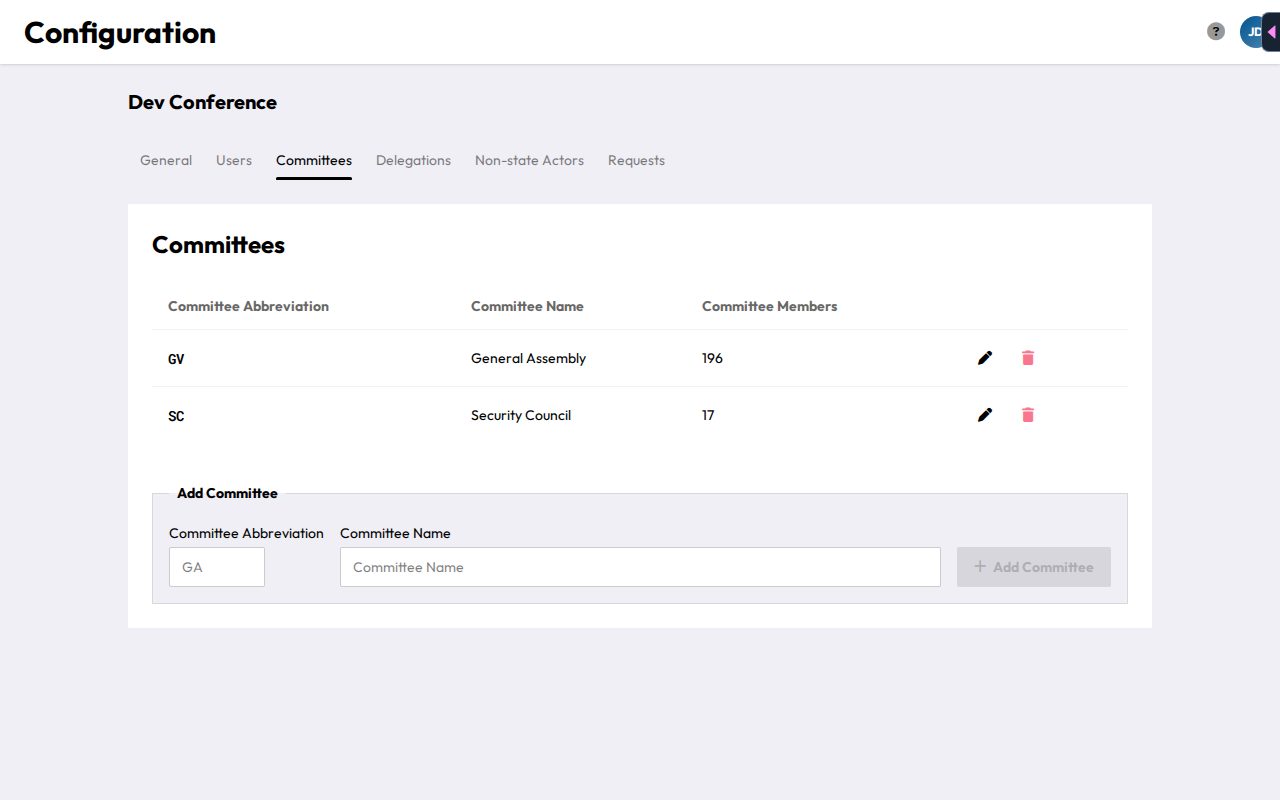This screenshot has height=800, width=1280.
Task: Click the Committee Name column header
Action: tap(527, 306)
